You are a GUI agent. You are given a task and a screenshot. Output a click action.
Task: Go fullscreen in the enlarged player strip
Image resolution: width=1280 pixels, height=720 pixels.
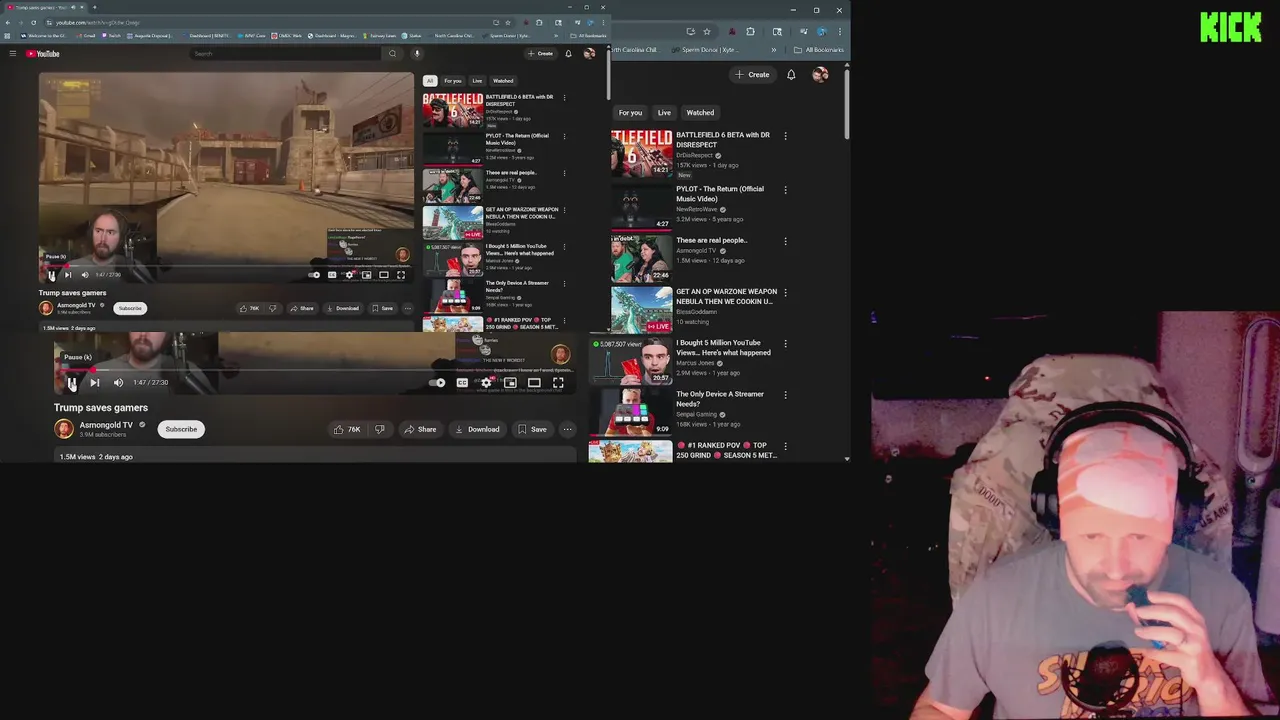click(x=558, y=382)
